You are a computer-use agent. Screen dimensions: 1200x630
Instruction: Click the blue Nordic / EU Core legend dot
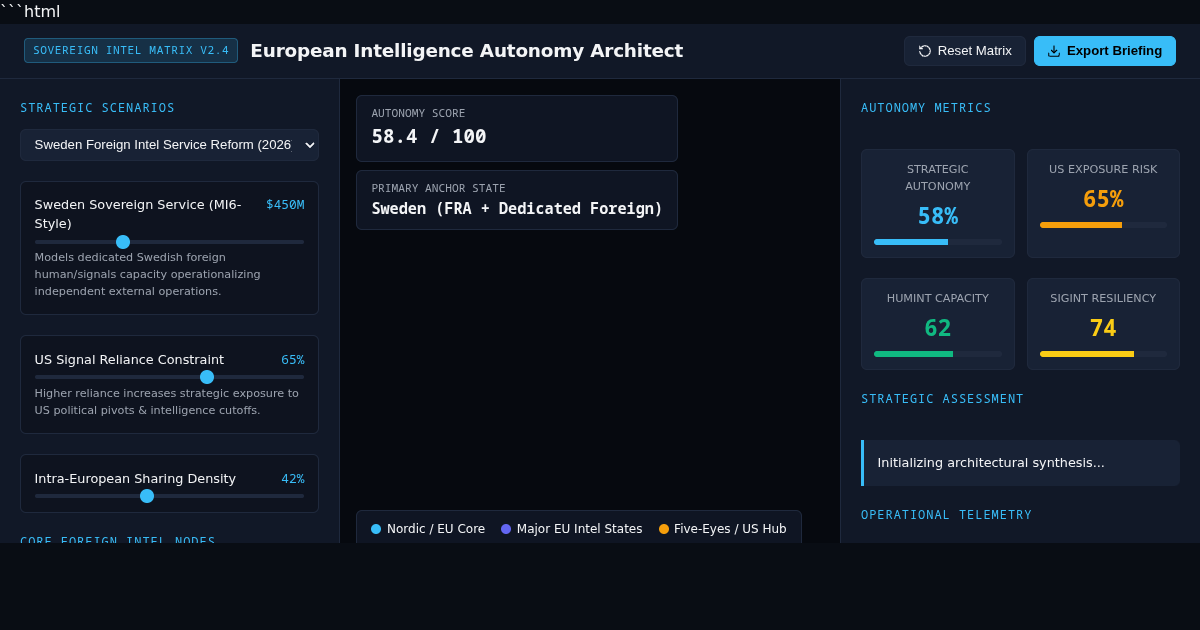[x=376, y=529]
